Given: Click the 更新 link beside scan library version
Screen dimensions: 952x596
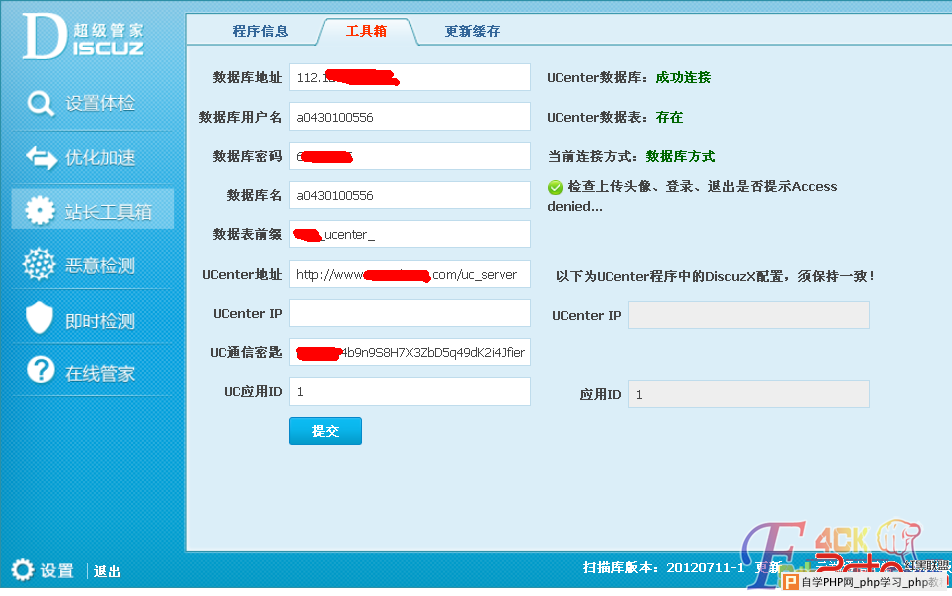Looking at the screenshot, I should pos(767,567).
